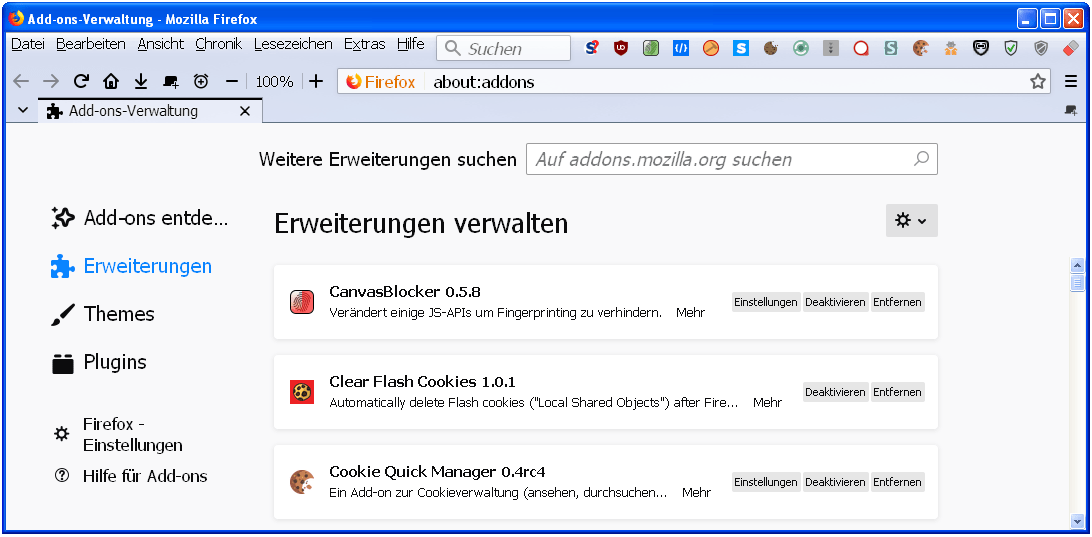Click the blue code-braces extension icon
1092x537 pixels.
pyautogui.click(x=681, y=48)
